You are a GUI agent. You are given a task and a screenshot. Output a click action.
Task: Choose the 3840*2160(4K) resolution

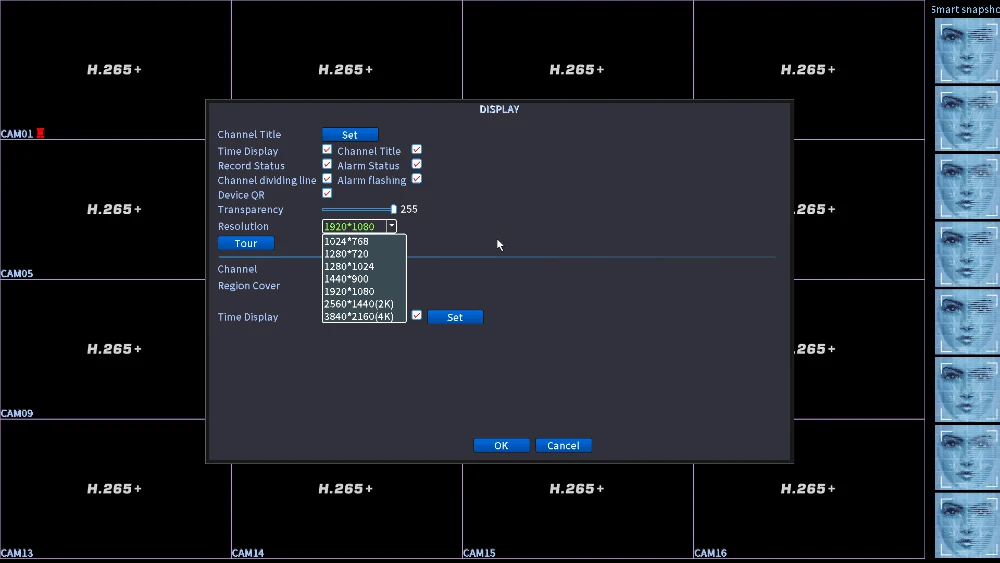364,316
